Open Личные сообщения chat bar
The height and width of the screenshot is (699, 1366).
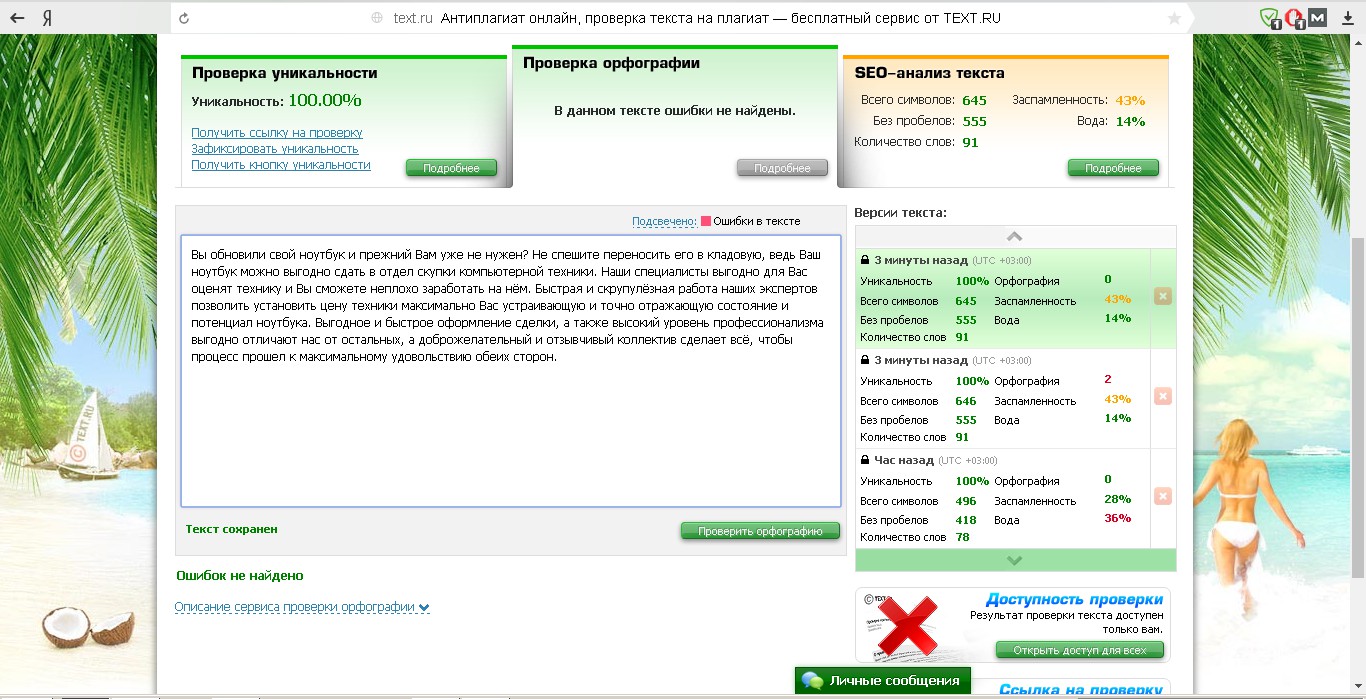click(883, 681)
